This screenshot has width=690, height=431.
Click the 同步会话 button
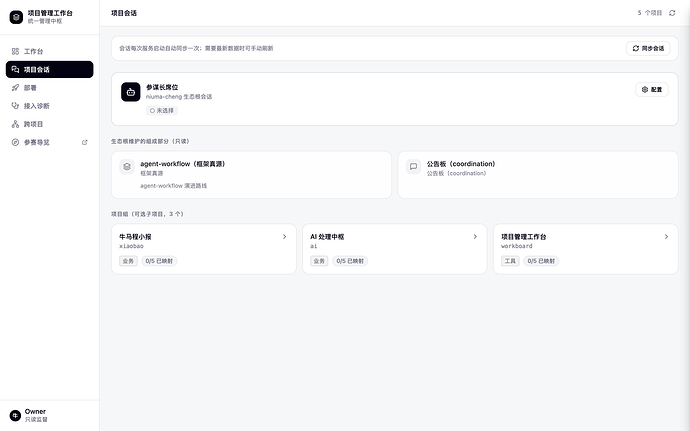pyautogui.click(x=648, y=48)
